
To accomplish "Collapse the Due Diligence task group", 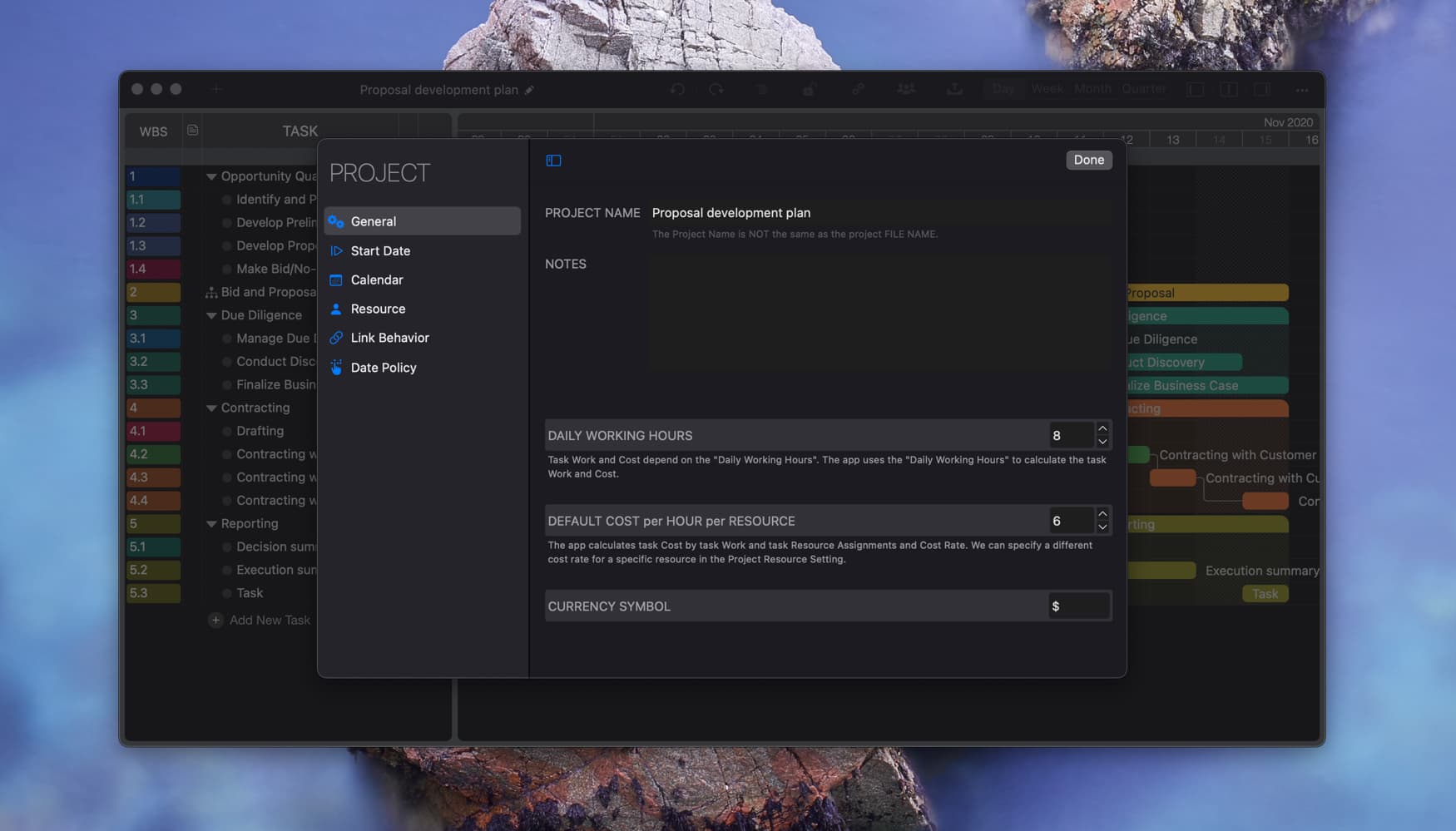I will point(211,316).
